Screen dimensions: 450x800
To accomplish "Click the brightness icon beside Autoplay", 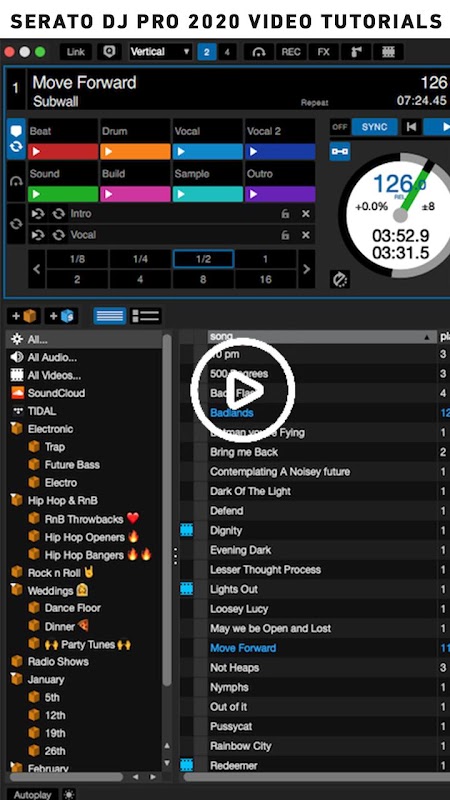I will coord(69,794).
